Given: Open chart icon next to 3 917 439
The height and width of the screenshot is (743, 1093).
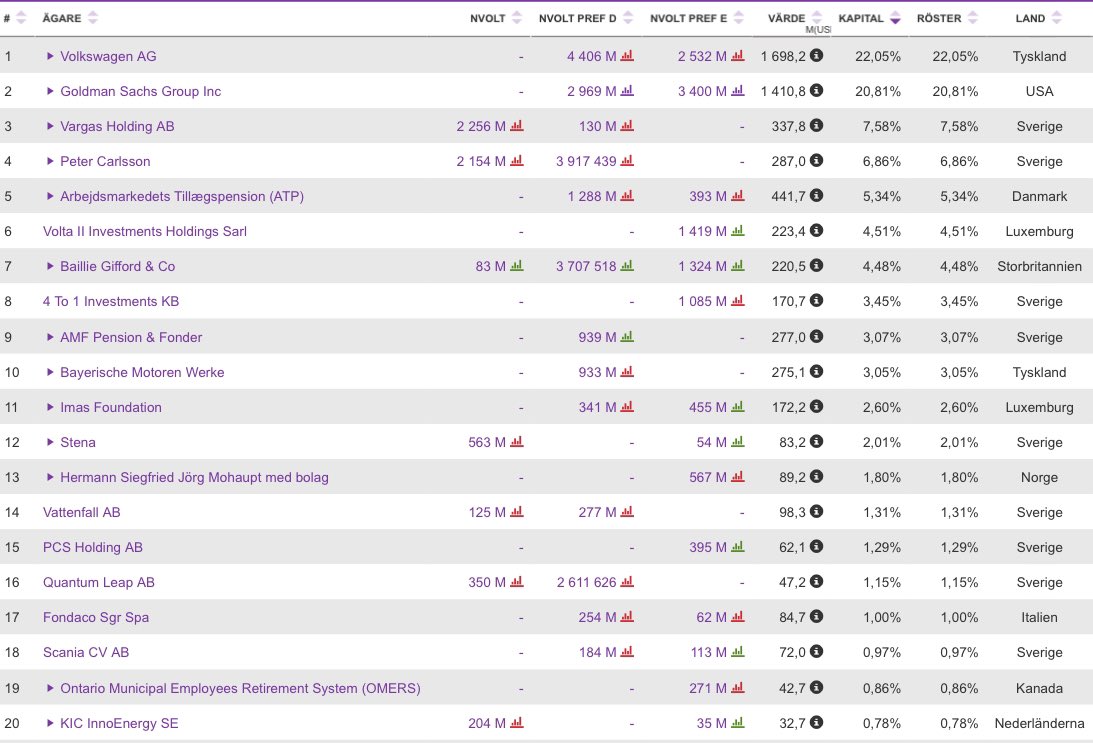Looking at the screenshot, I should [x=627, y=160].
